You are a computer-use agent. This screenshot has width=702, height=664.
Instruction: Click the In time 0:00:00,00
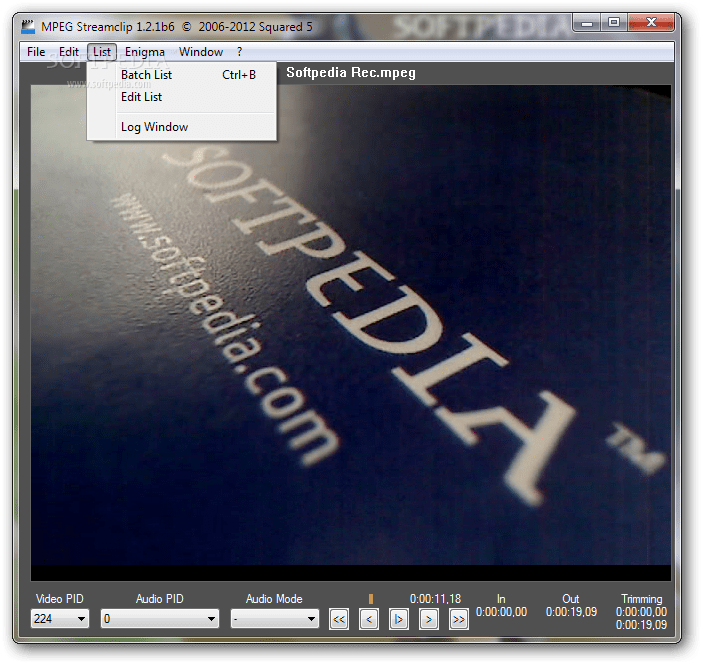tap(501, 612)
